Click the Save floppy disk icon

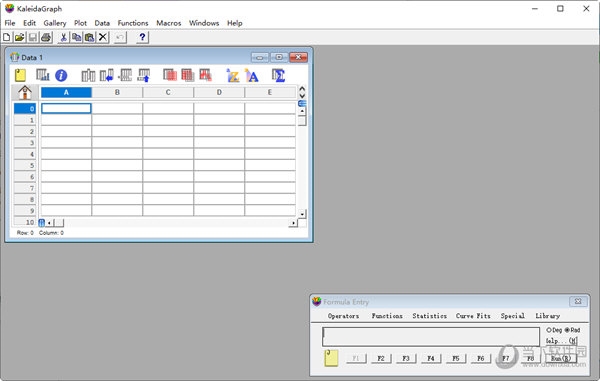point(33,37)
